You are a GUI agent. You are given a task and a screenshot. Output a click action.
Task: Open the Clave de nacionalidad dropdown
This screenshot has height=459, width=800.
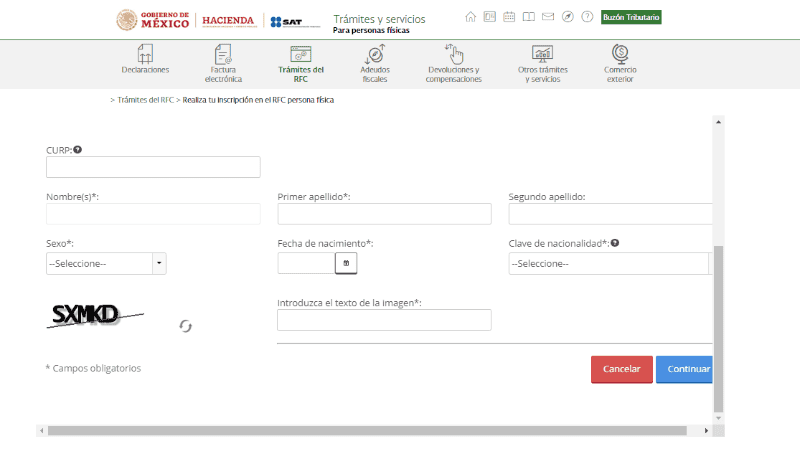click(x=610, y=263)
